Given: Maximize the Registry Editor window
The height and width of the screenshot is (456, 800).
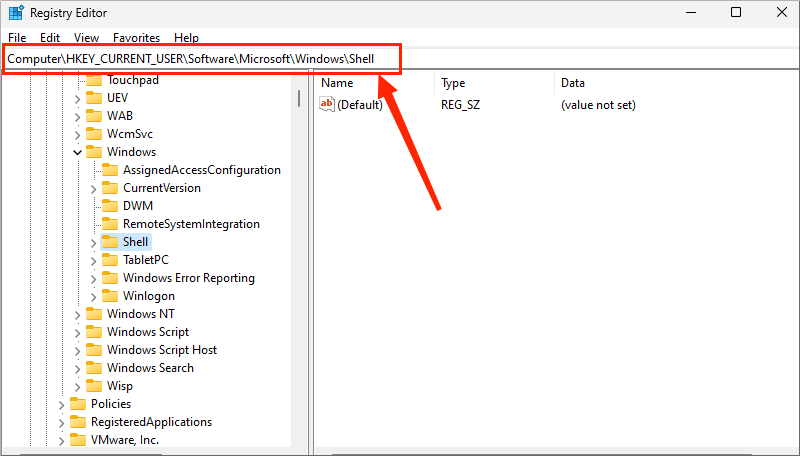Looking at the screenshot, I should coord(736,12).
